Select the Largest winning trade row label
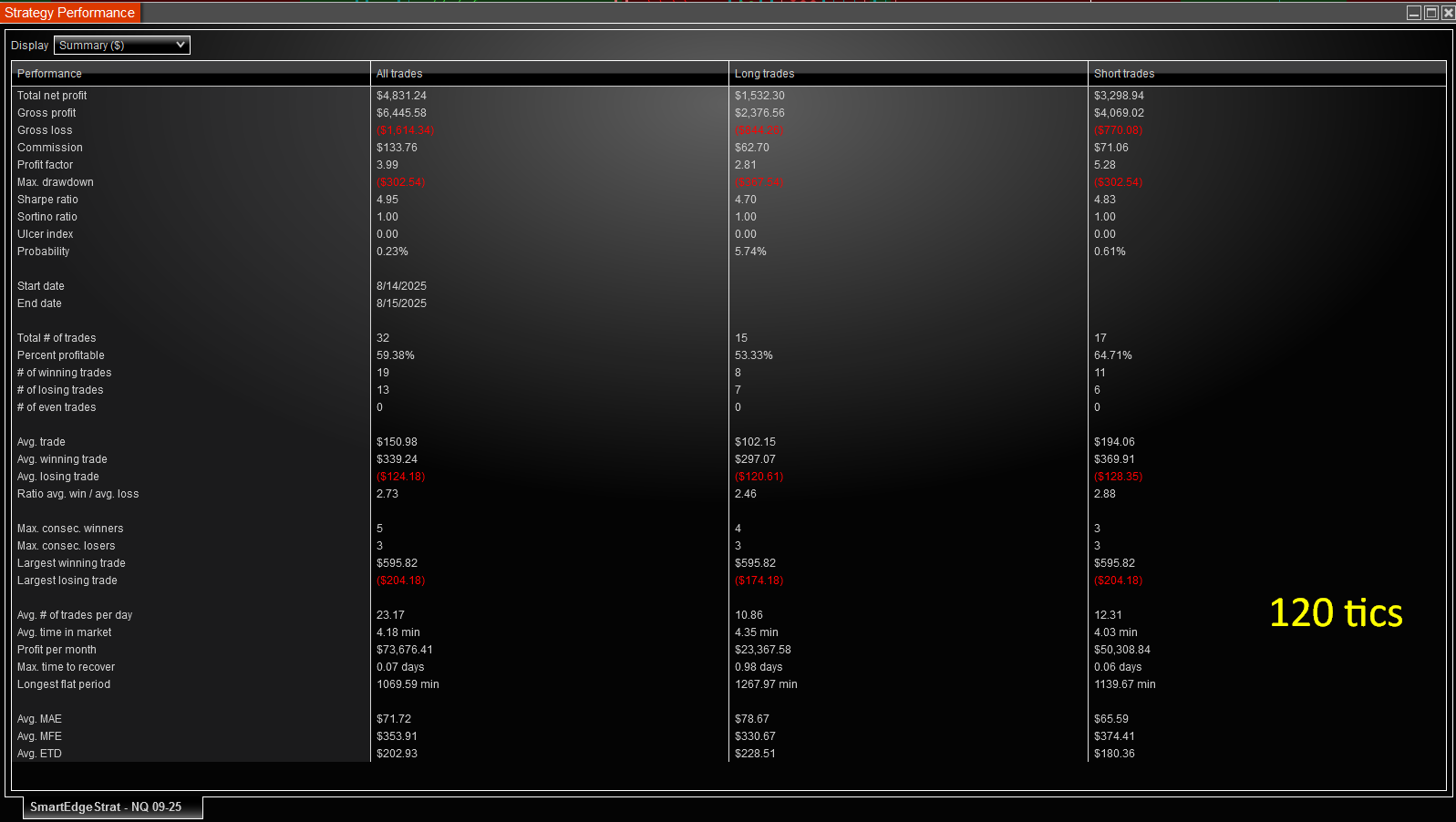The image size is (1456, 822). pos(71,563)
